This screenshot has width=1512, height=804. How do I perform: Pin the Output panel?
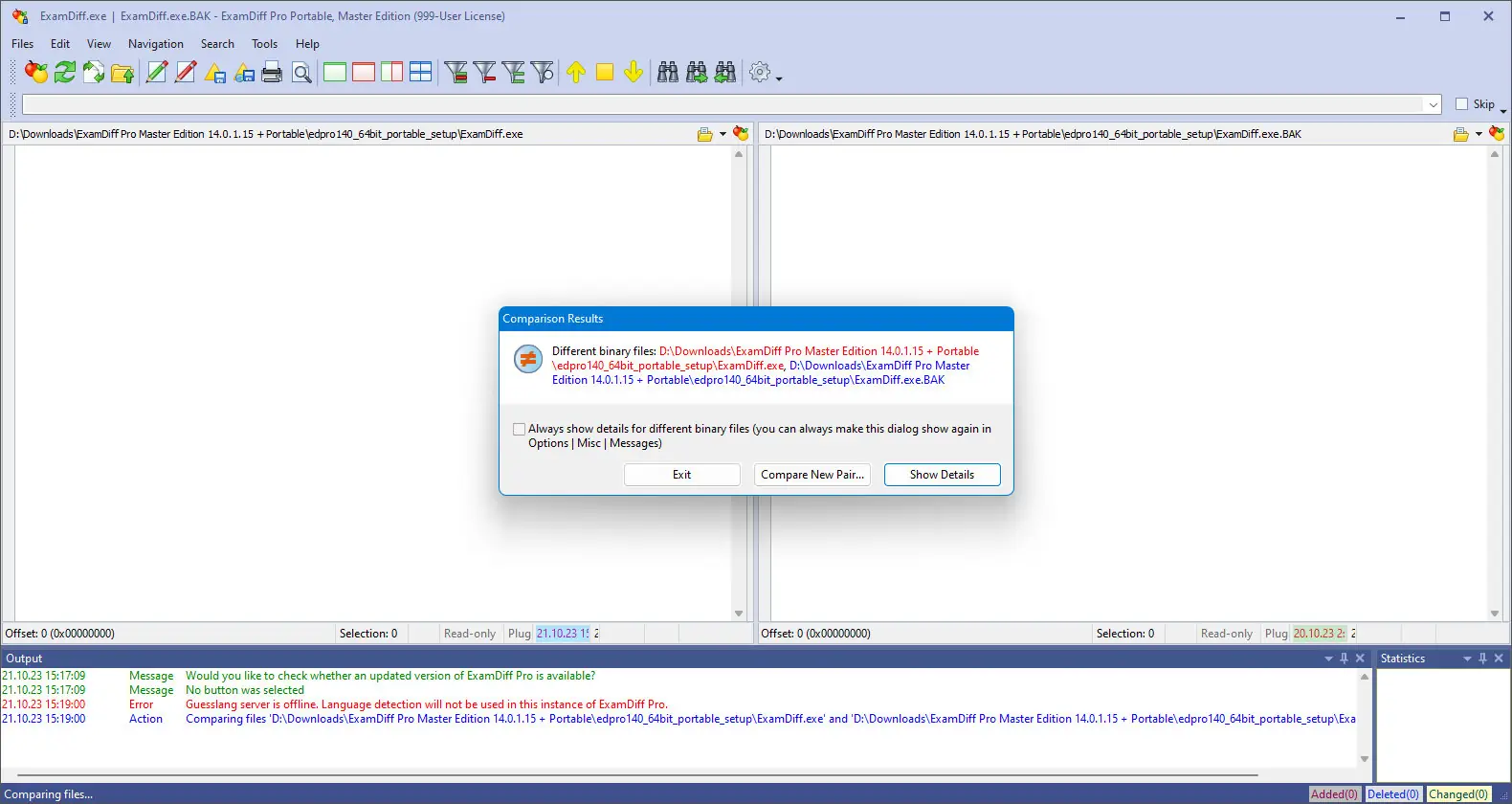(x=1344, y=659)
